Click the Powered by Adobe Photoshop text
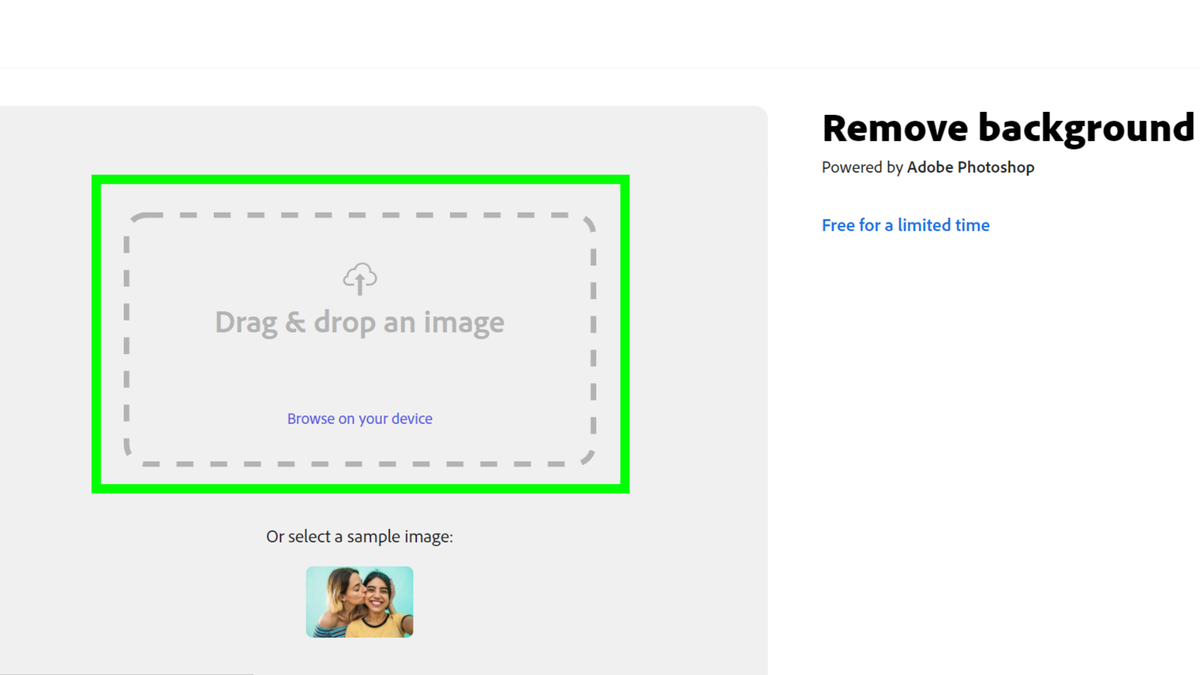 click(927, 167)
